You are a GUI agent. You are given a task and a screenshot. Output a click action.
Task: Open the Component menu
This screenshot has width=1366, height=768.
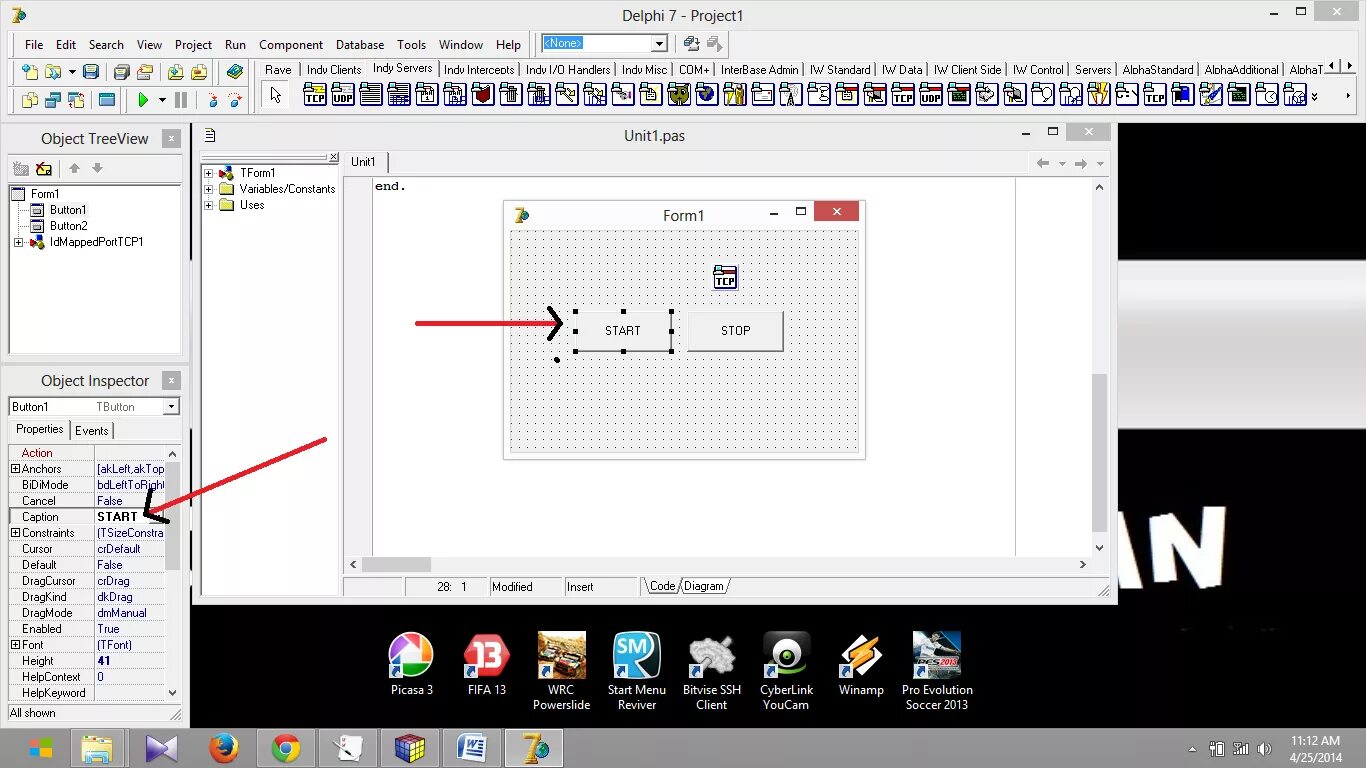[291, 45]
